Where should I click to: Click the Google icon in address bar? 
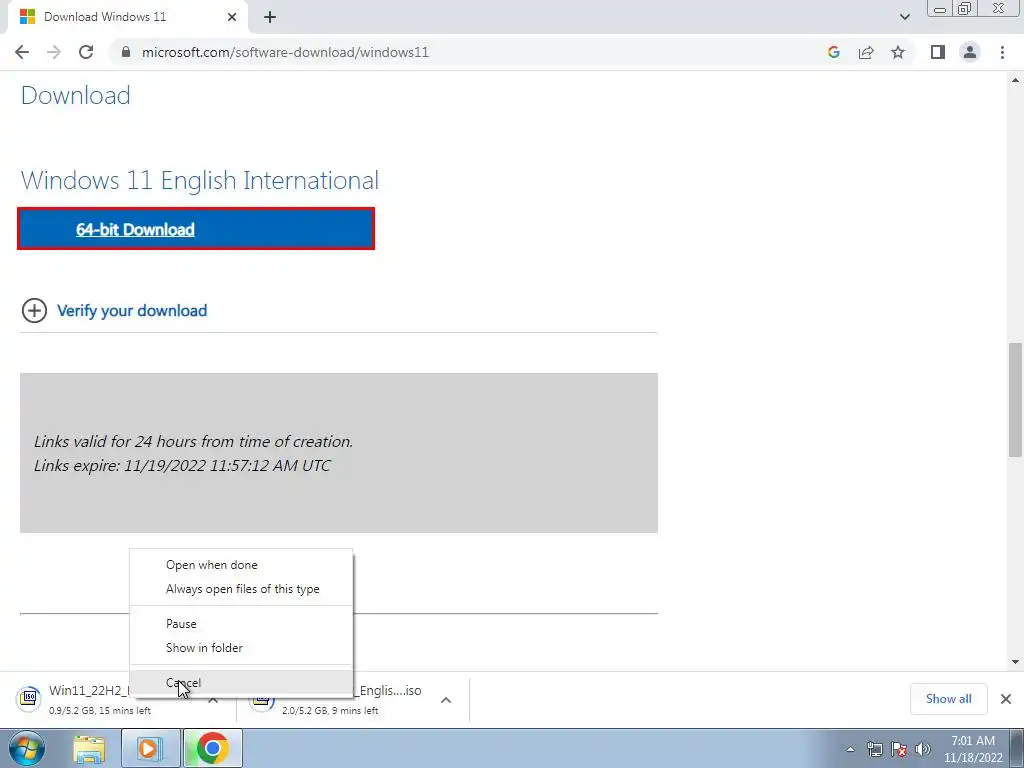click(x=833, y=52)
